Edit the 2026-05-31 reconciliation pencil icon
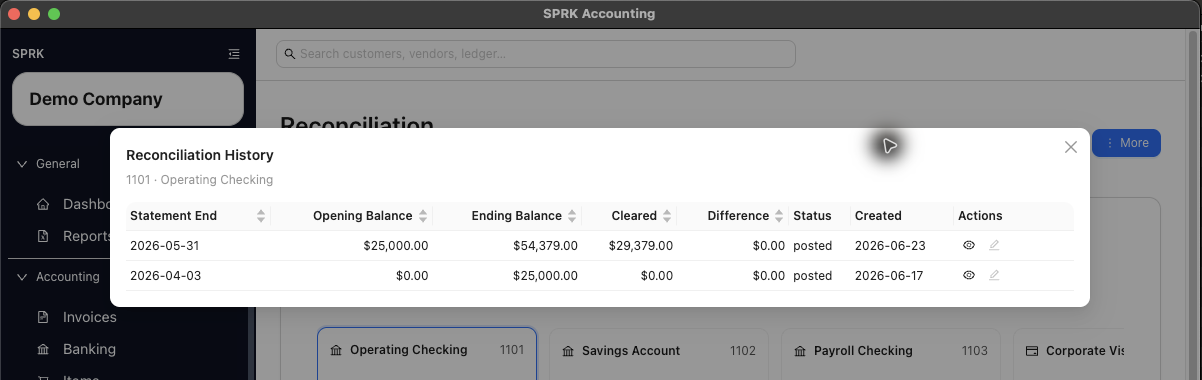 [994, 245]
